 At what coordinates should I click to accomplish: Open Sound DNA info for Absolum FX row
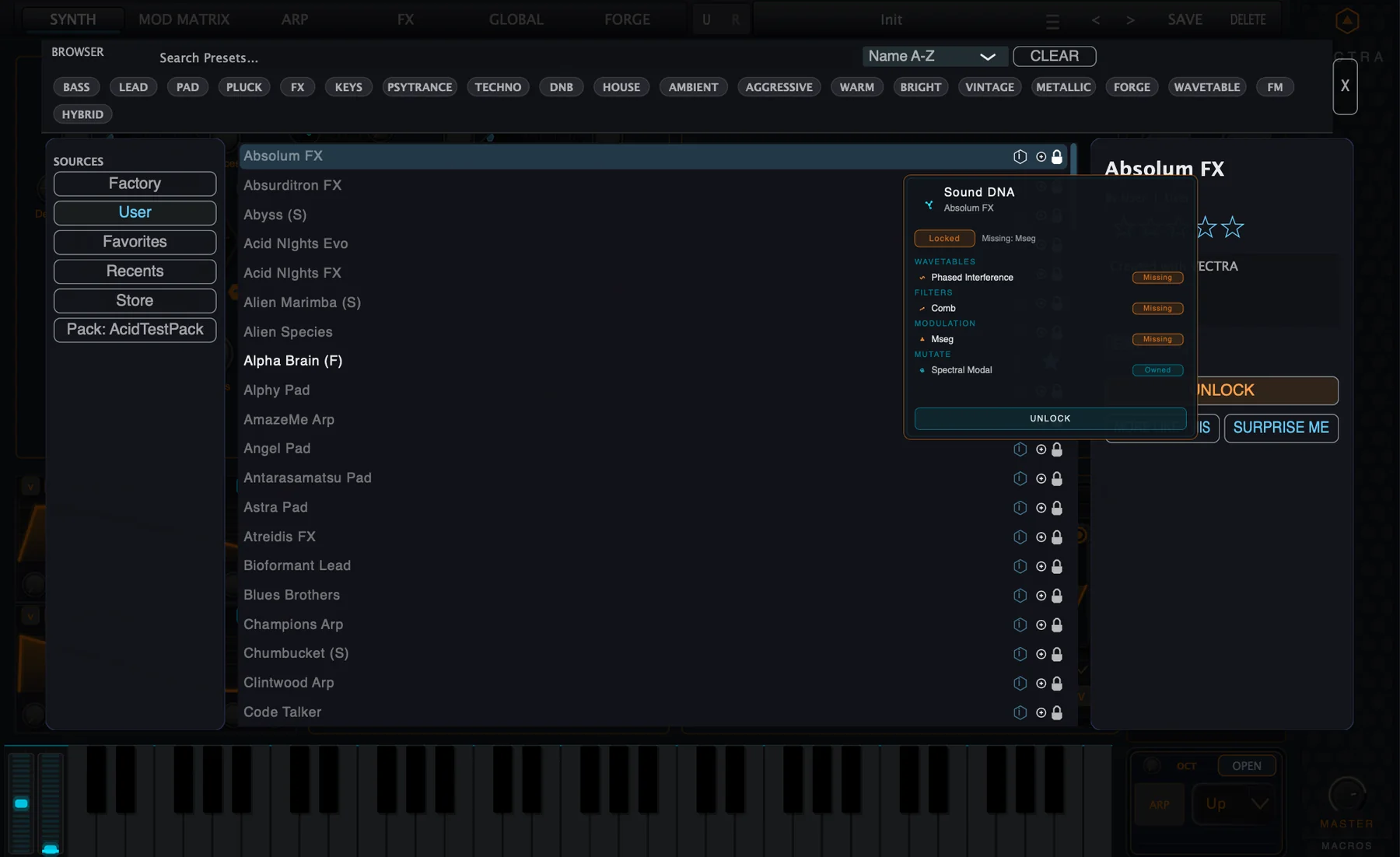pyautogui.click(x=1020, y=156)
